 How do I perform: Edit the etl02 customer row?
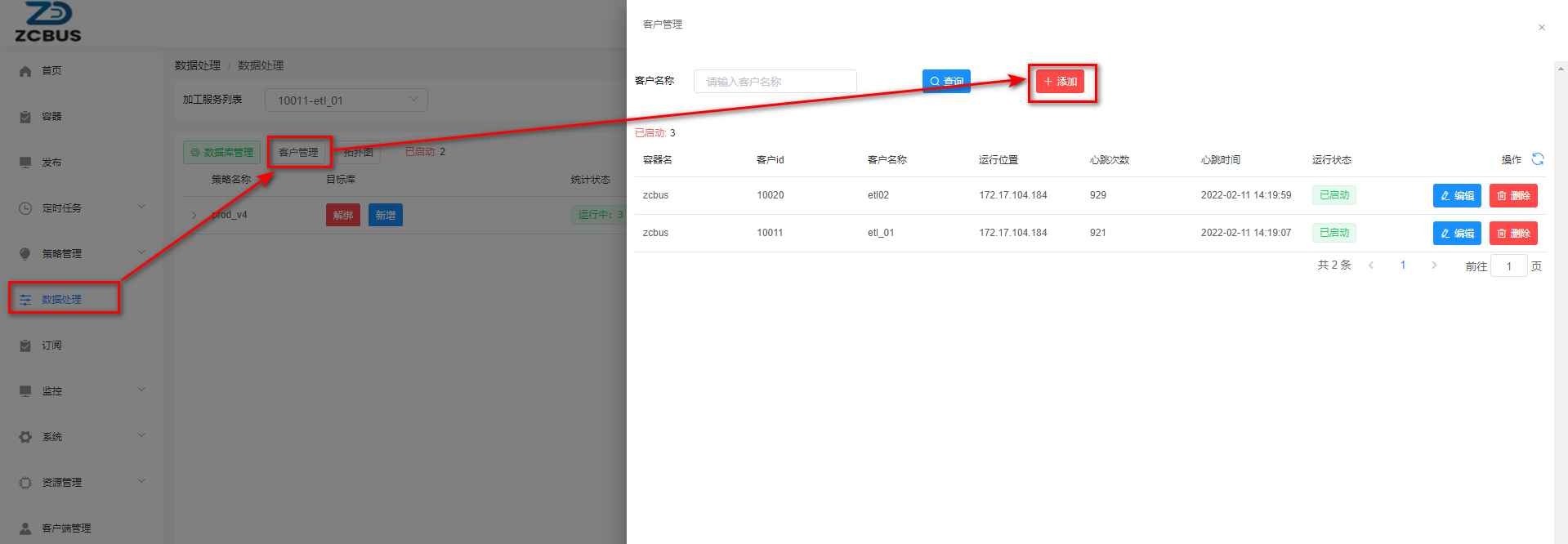point(1456,196)
